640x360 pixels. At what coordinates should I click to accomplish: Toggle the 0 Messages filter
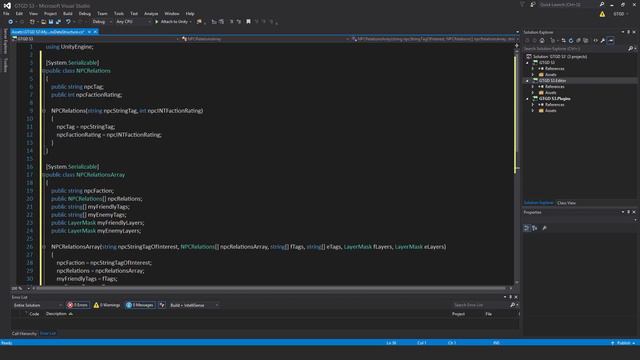point(140,305)
